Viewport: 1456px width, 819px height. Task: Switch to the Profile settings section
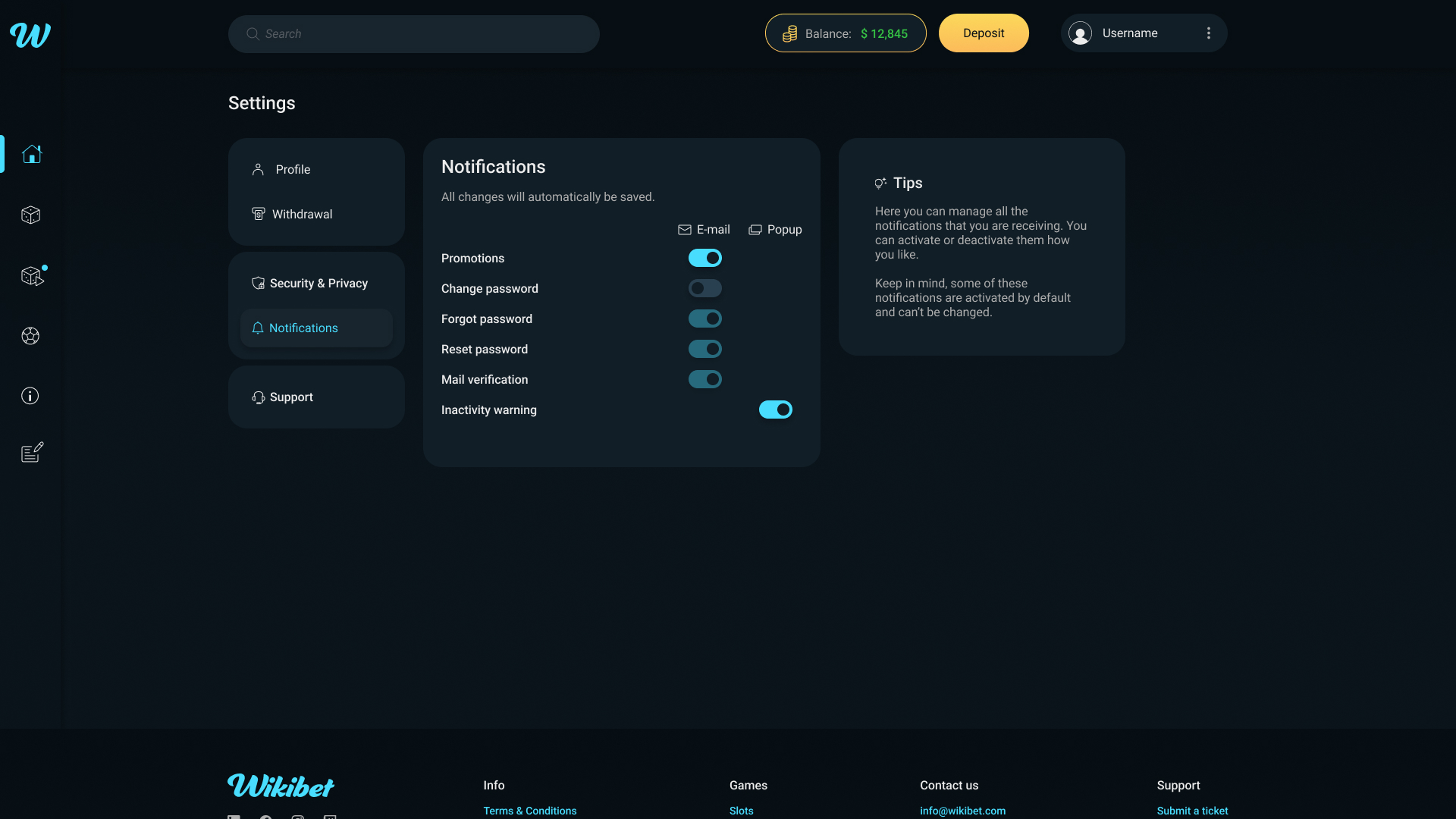(x=292, y=169)
